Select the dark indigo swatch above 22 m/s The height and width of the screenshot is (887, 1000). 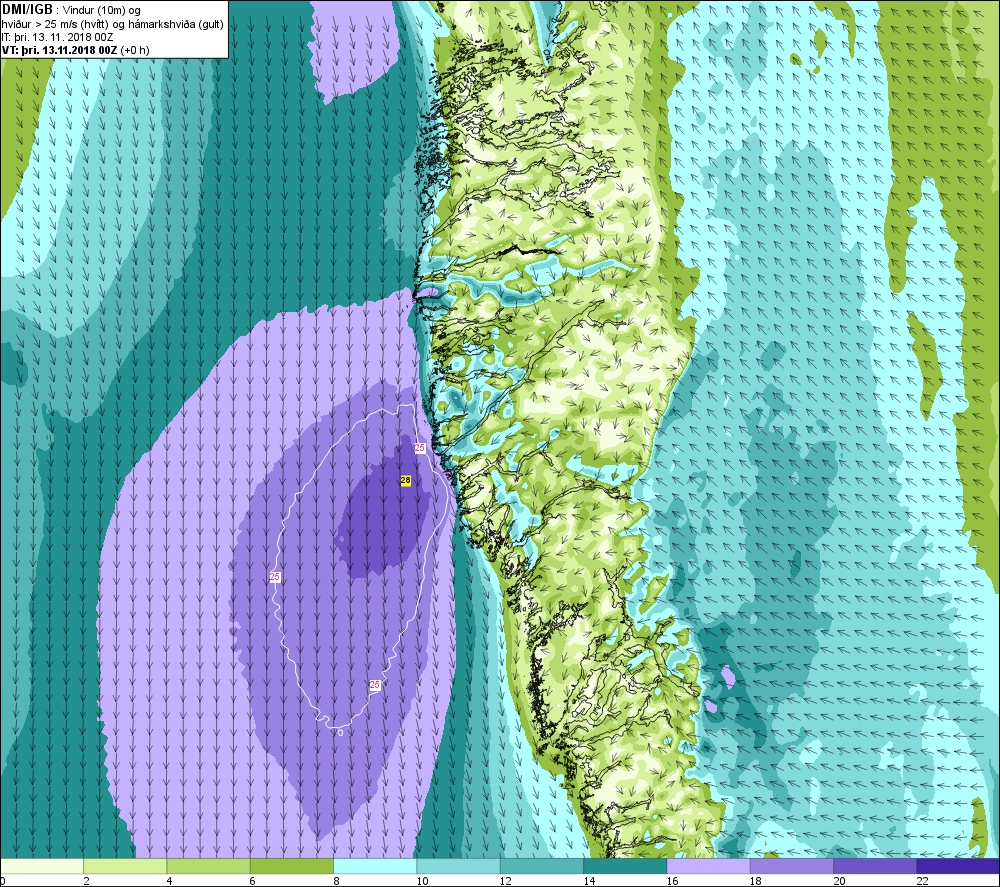[x=958, y=866]
